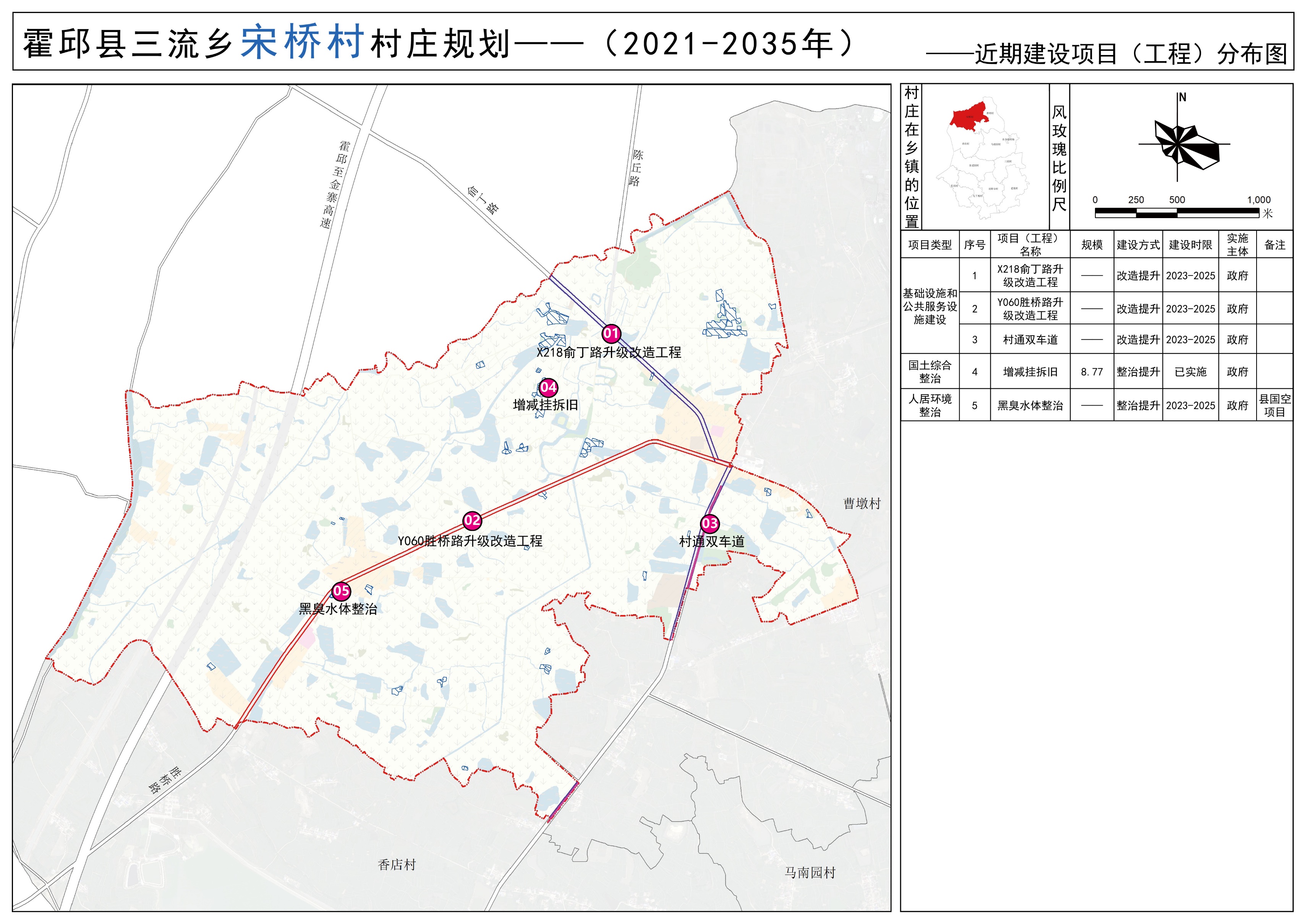This screenshot has width=1307, height=924.
Task: Click the 增减挂拆旧 table row name
Action: (1030, 372)
